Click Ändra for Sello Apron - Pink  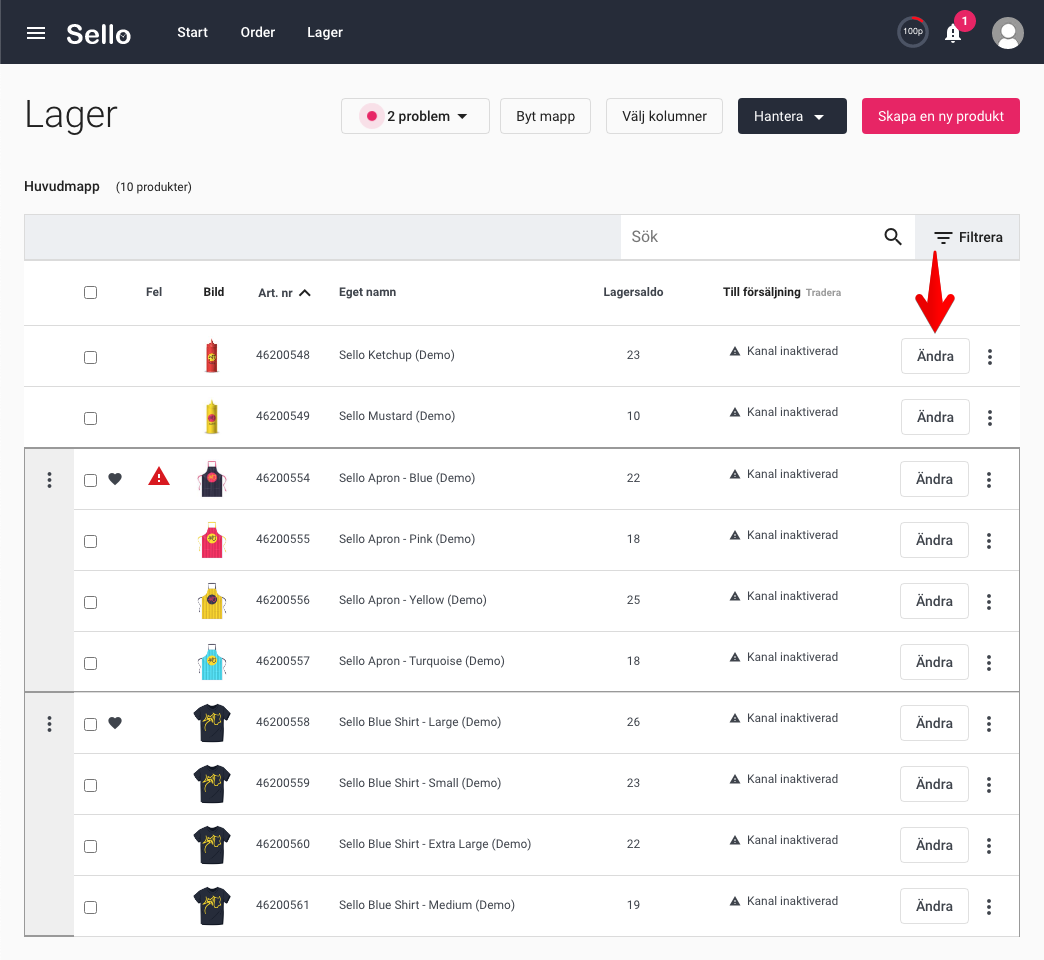coord(934,540)
